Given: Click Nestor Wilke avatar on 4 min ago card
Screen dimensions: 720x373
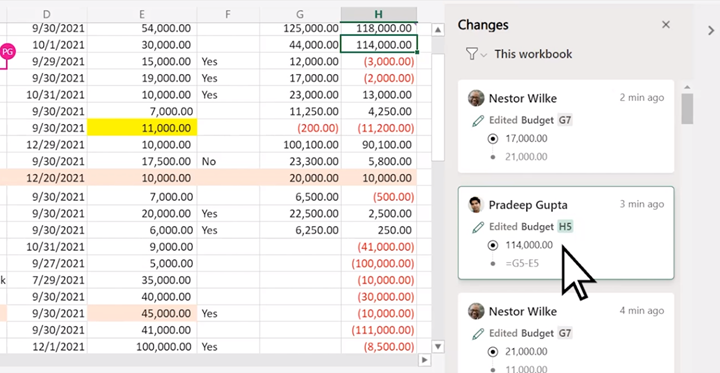Looking at the screenshot, I should point(476,311).
